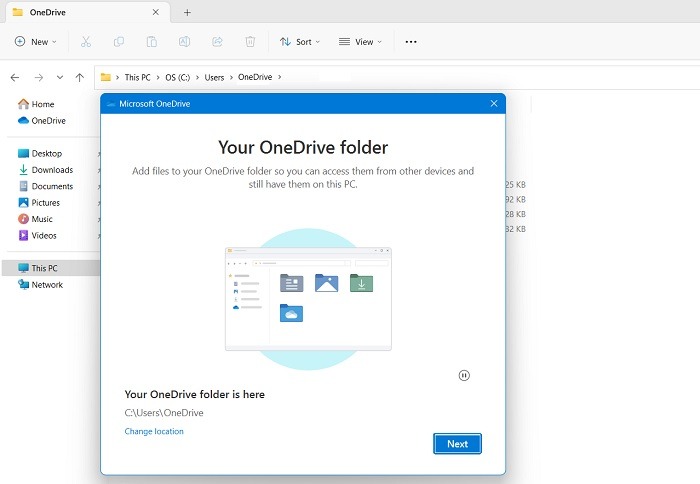The height and width of the screenshot is (484, 700).
Task: Open the View dropdown
Action: pos(360,42)
